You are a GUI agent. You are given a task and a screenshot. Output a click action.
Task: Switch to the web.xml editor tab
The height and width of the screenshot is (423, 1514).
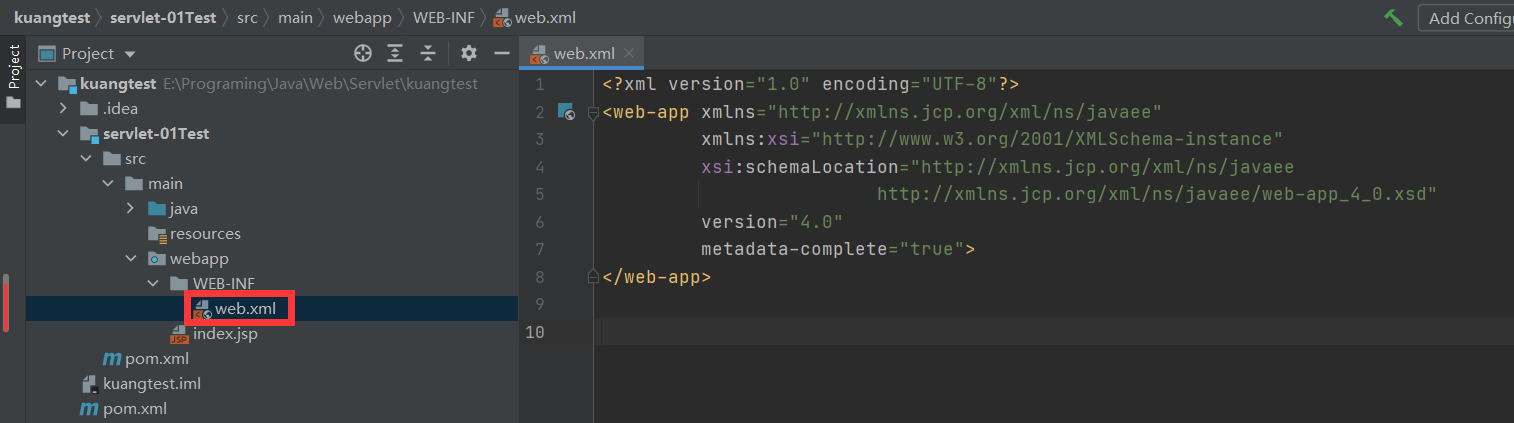(582, 53)
